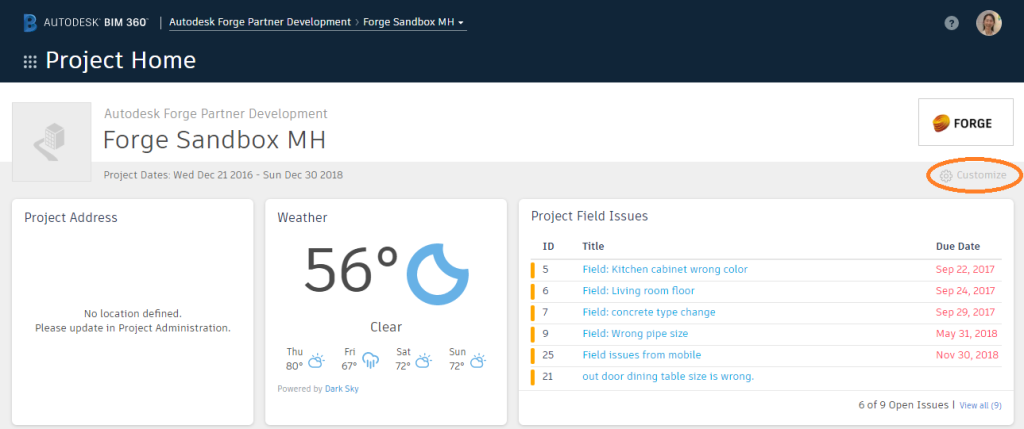Click the Weather card title
Viewport: 1024px width, 429px height.
302,217
